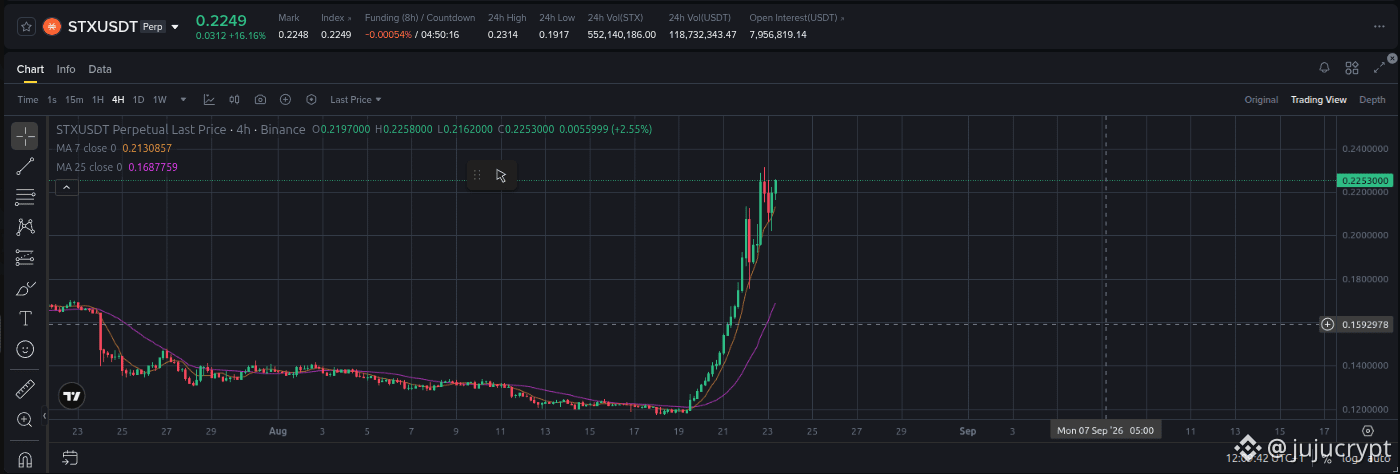Select the 1H time interval
The width and height of the screenshot is (1400, 474).
coord(98,100)
